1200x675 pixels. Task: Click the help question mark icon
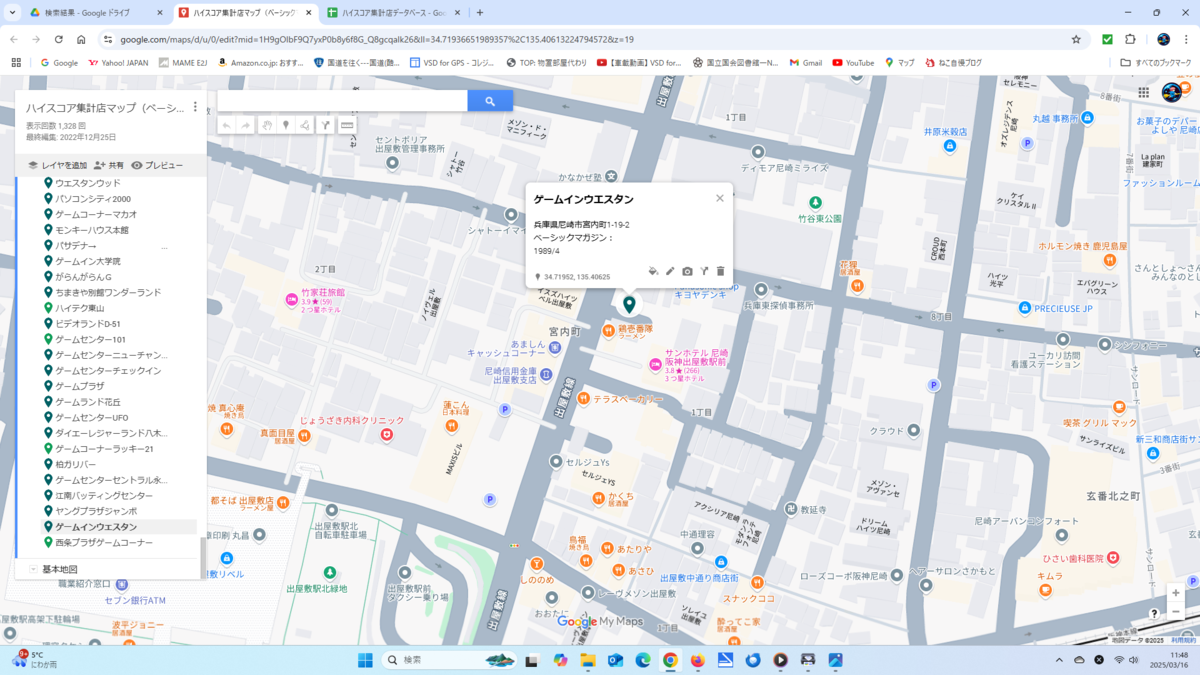[x=1154, y=613]
